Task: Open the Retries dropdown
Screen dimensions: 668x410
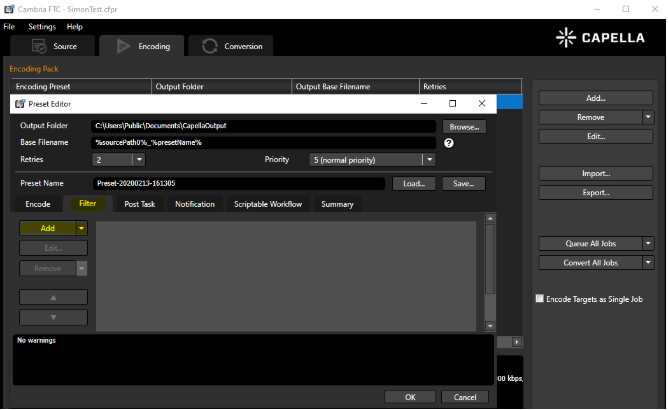Action: (139, 160)
